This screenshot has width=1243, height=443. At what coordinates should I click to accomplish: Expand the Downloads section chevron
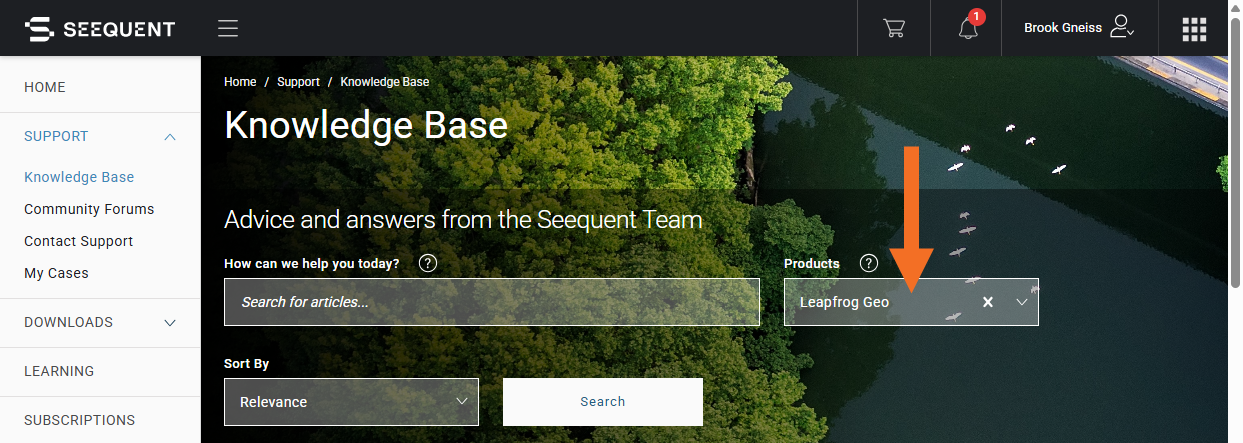(170, 322)
